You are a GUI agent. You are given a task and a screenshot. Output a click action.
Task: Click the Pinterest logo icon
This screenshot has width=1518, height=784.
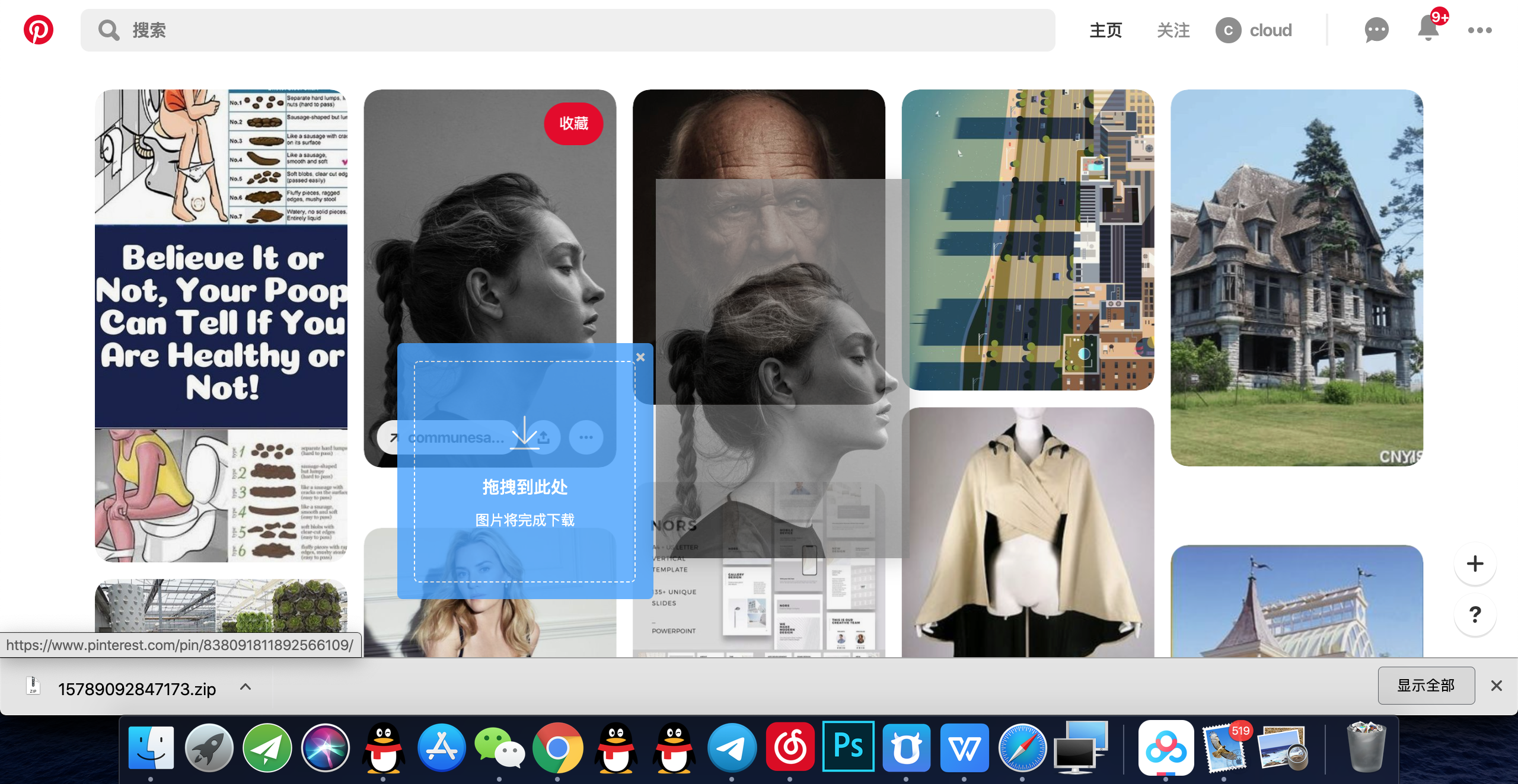point(39,30)
